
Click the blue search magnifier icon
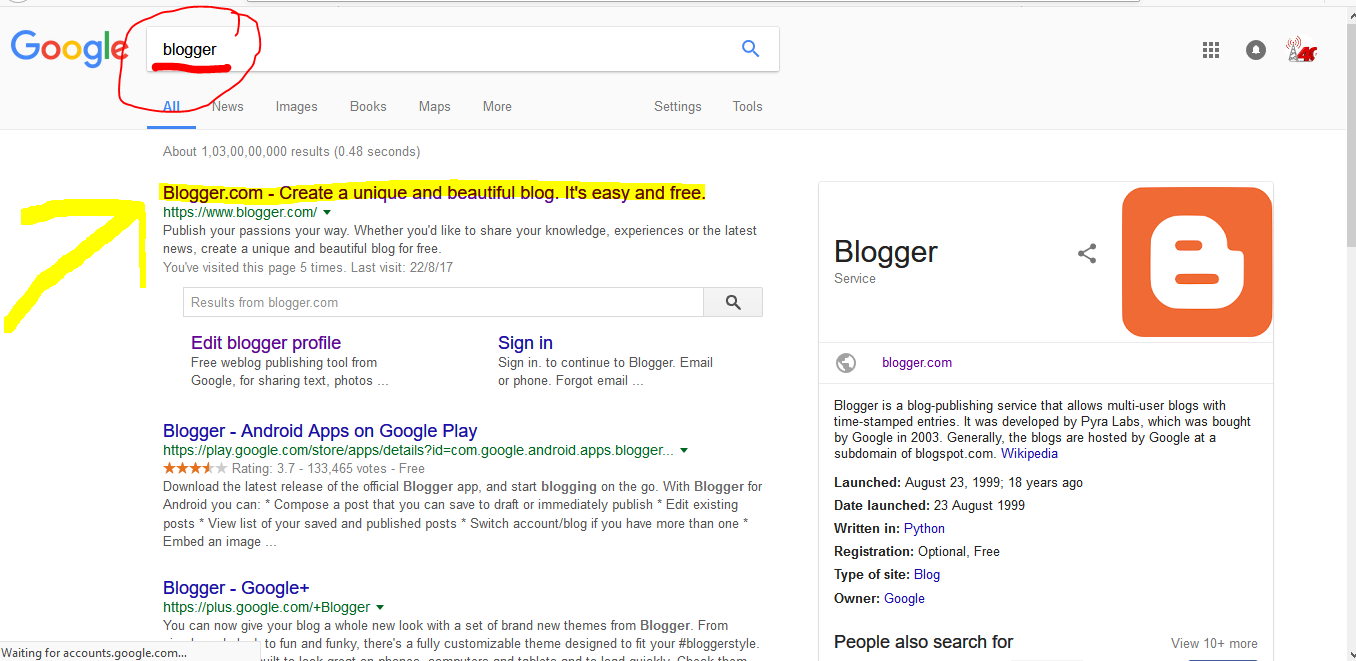pyautogui.click(x=750, y=48)
